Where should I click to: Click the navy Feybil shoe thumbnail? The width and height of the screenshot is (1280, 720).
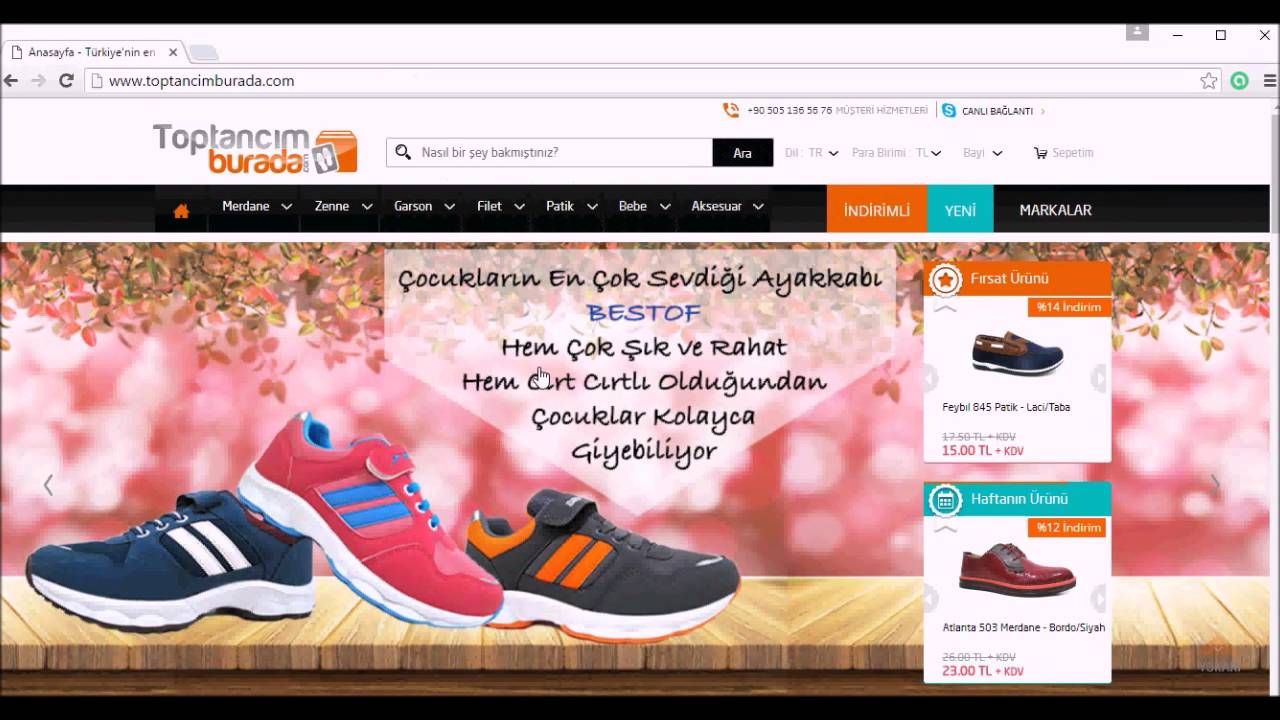pyautogui.click(x=1017, y=353)
